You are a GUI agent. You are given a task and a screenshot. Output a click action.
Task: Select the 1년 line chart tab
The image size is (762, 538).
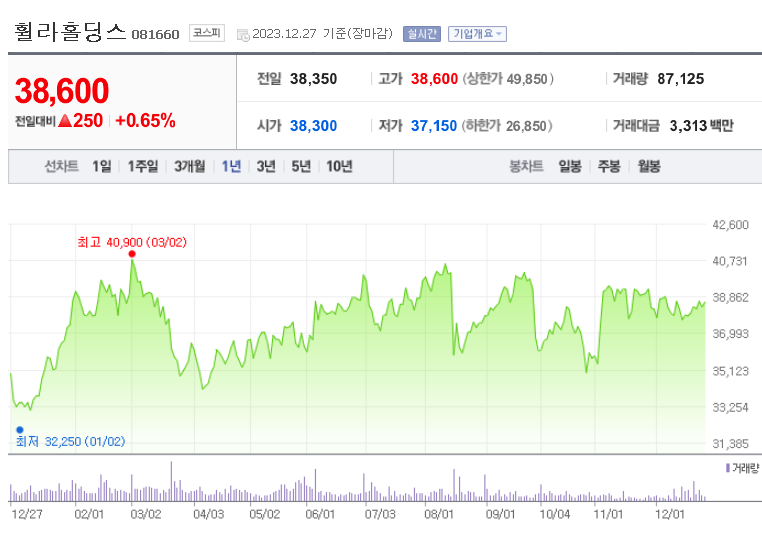[231, 166]
